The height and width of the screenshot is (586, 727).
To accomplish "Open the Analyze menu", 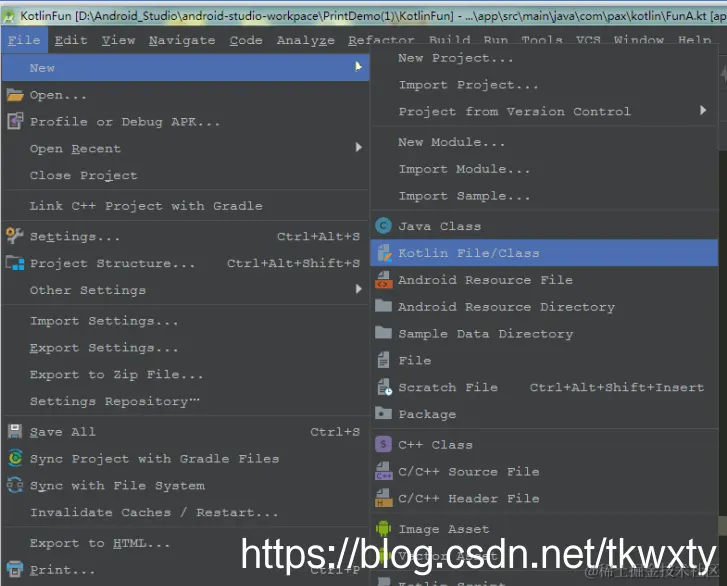I will 306,41.
